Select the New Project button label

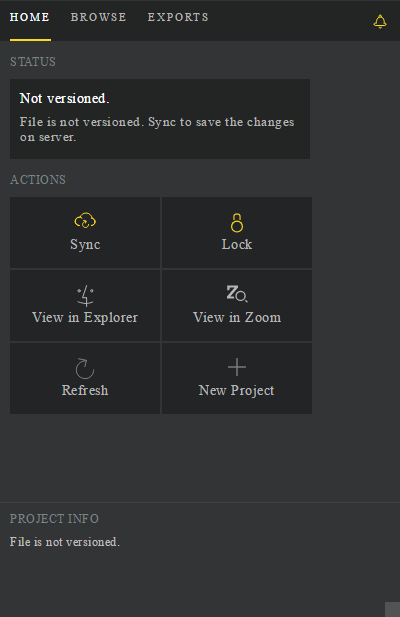[x=236, y=390]
